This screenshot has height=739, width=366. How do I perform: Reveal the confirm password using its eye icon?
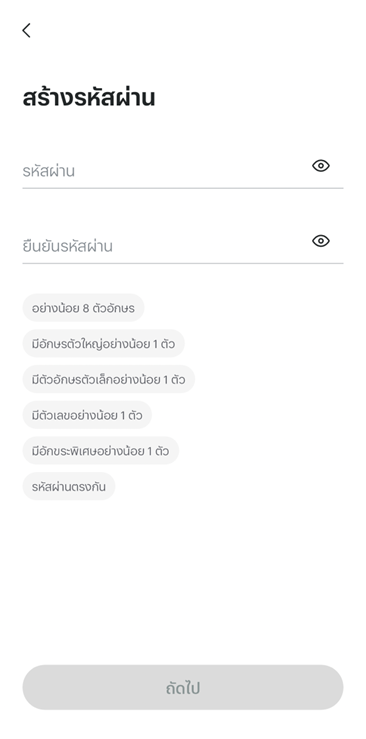[321, 241]
